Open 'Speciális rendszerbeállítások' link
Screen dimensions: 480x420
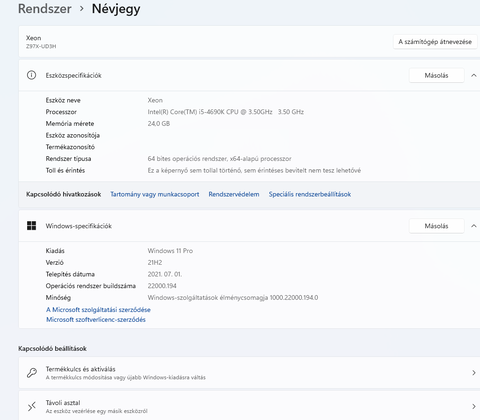click(x=310, y=194)
